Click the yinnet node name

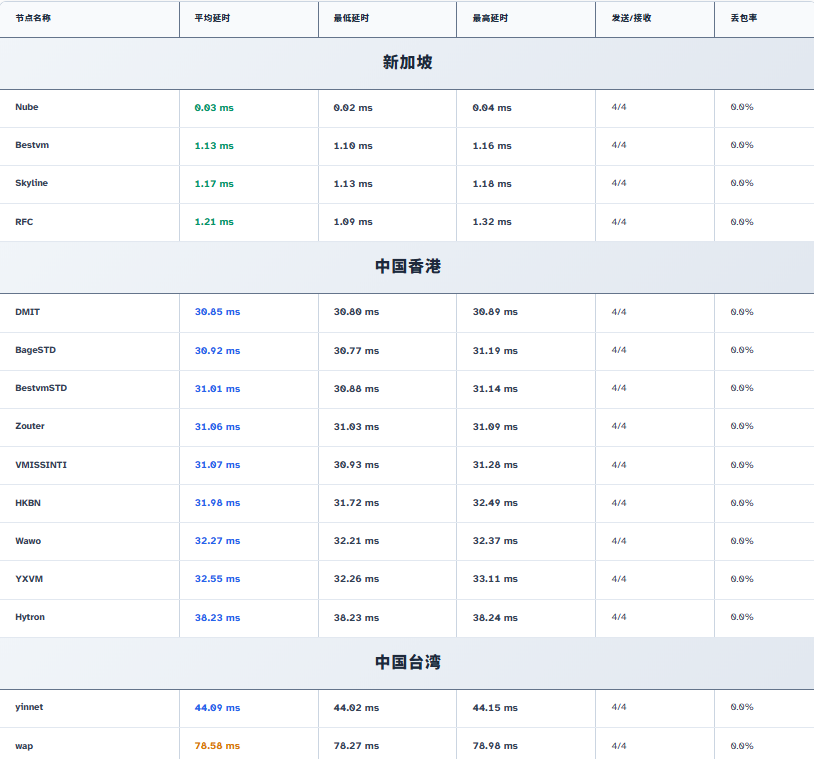pyautogui.click(x=29, y=707)
